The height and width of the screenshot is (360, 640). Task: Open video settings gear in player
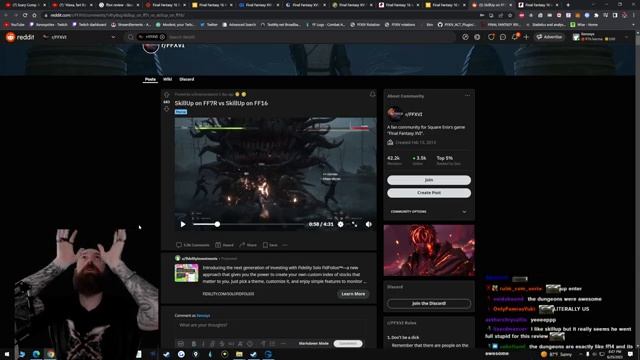pyautogui.click(x=340, y=224)
